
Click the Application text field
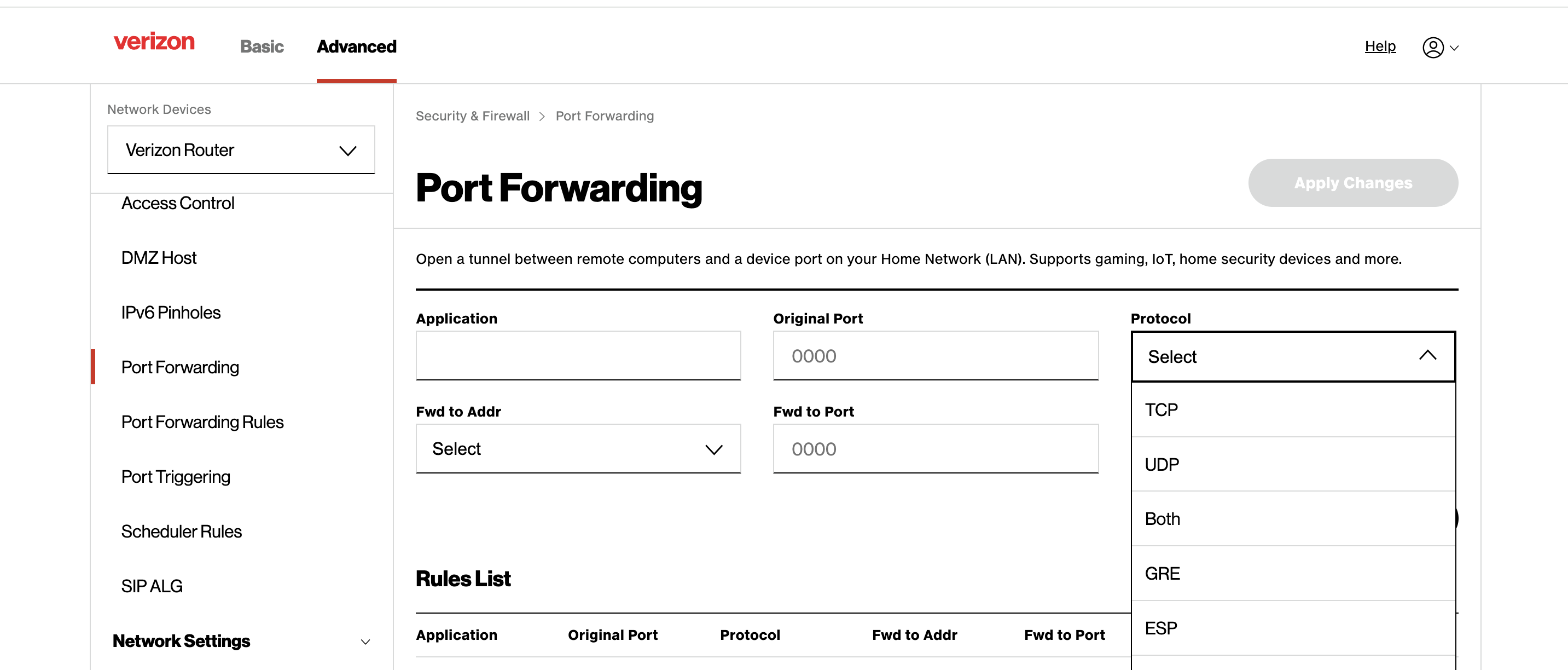pyautogui.click(x=578, y=356)
